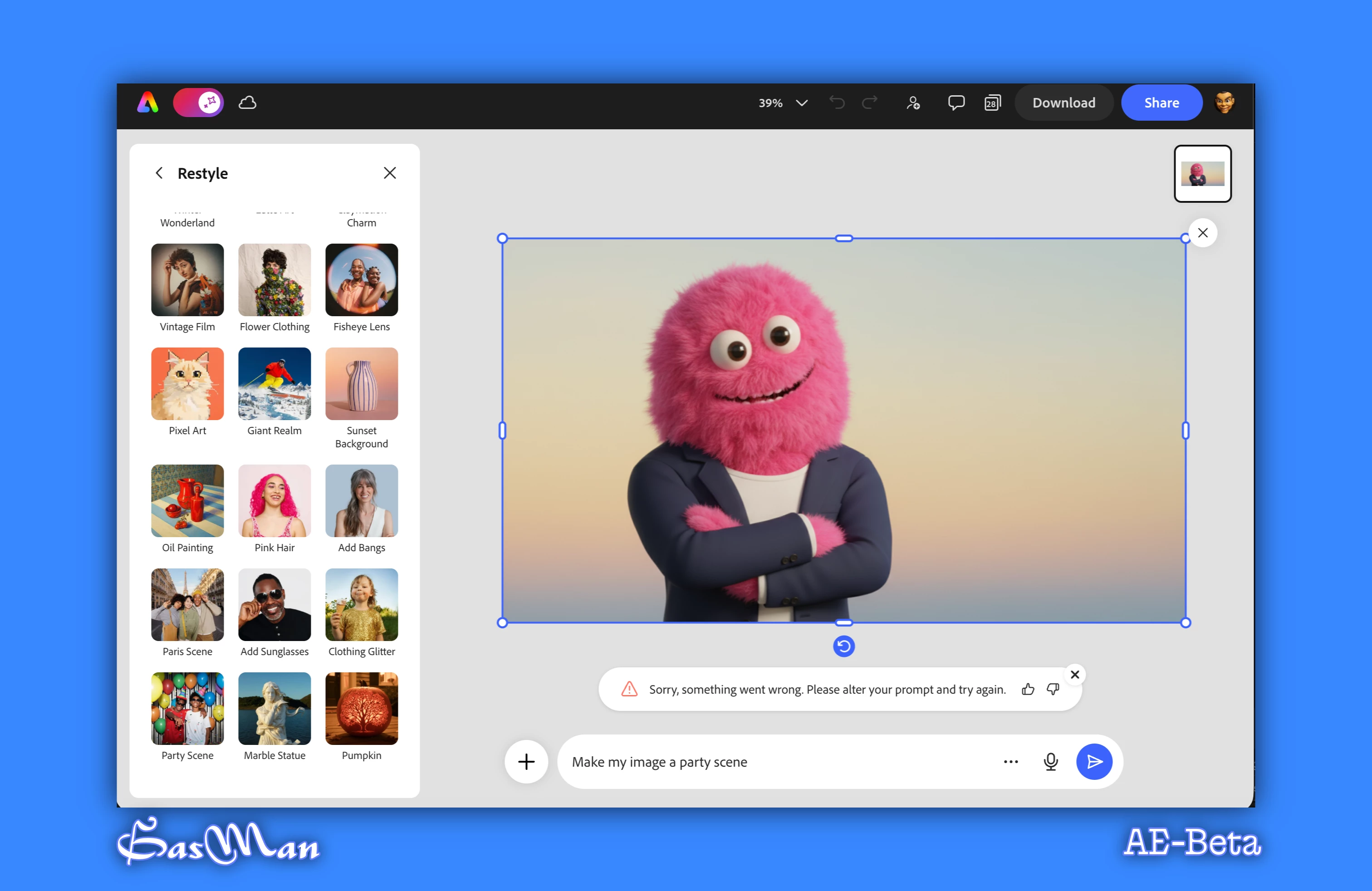The height and width of the screenshot is (891, 1372).
Task: Close the Restyle panel
Action: coord(390,173)
